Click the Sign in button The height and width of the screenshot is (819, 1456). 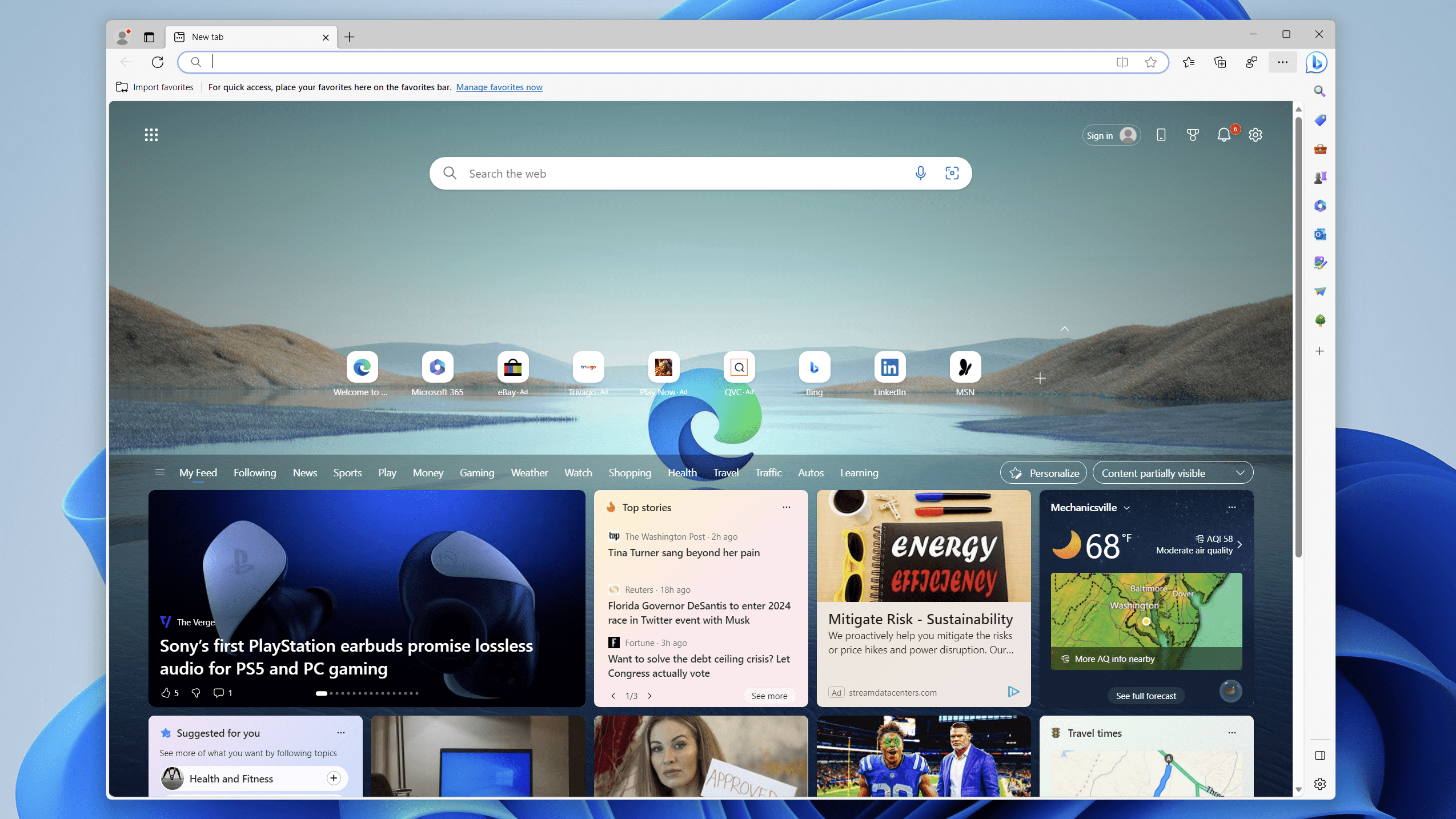pyautogui.click(x=1111, y=135)
